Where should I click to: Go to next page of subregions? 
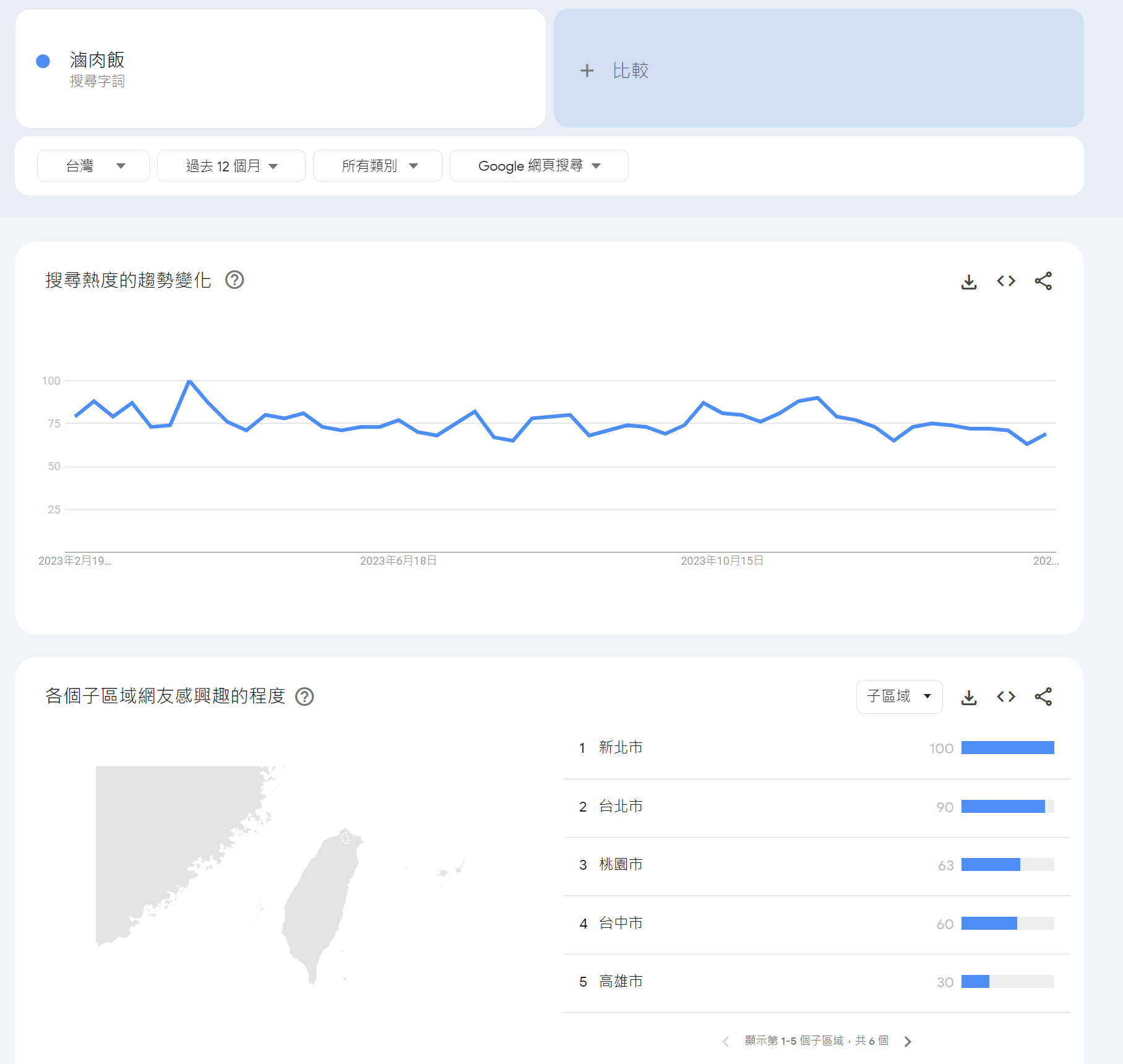point(908,1042)
